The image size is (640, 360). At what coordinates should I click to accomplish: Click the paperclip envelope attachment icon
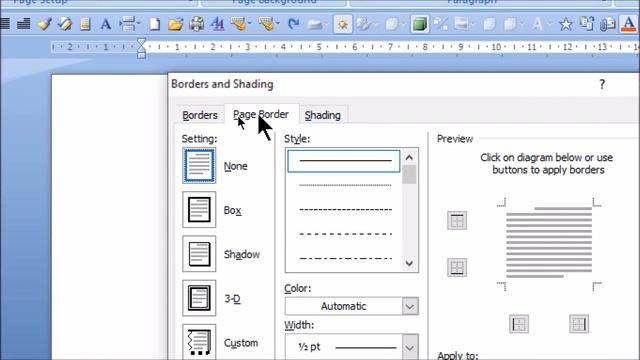coord(607,24)
